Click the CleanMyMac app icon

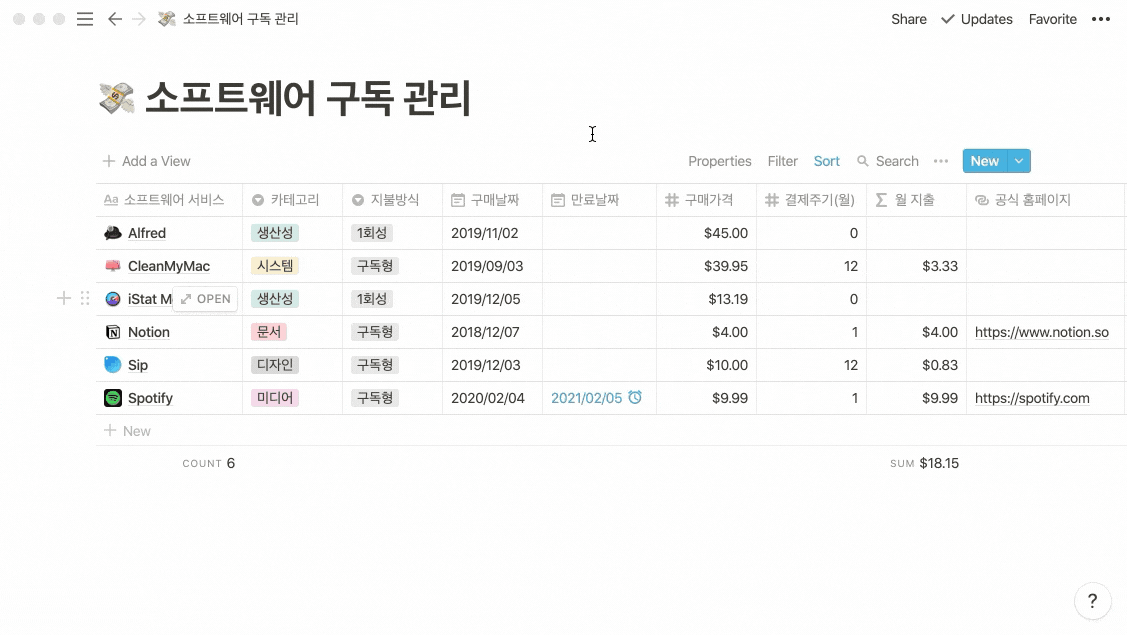coord(113,266)
